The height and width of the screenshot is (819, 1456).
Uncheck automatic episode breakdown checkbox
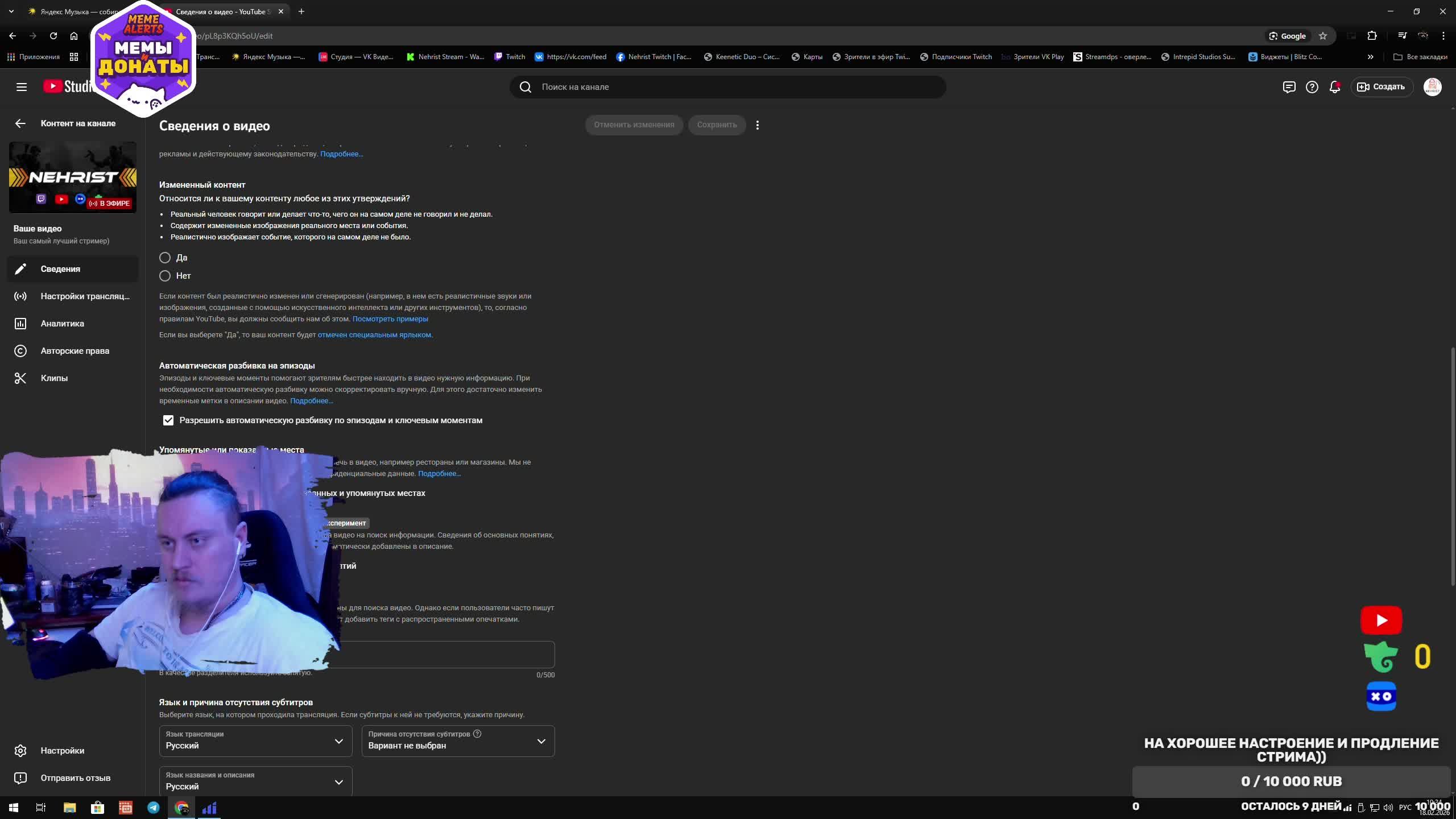(x=168, y=420)
